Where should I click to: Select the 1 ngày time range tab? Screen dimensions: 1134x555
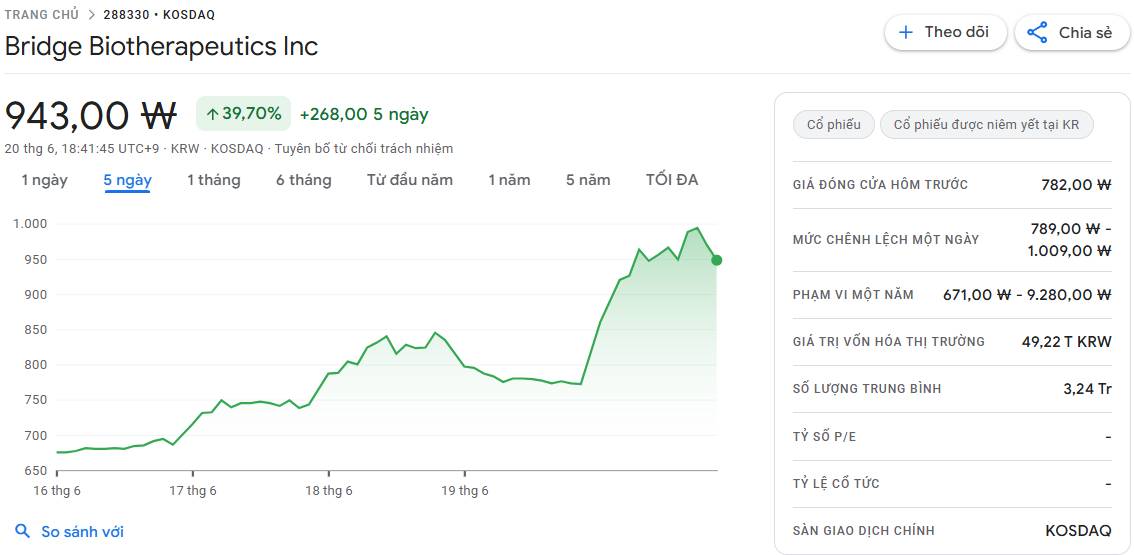tap(44, 180)
